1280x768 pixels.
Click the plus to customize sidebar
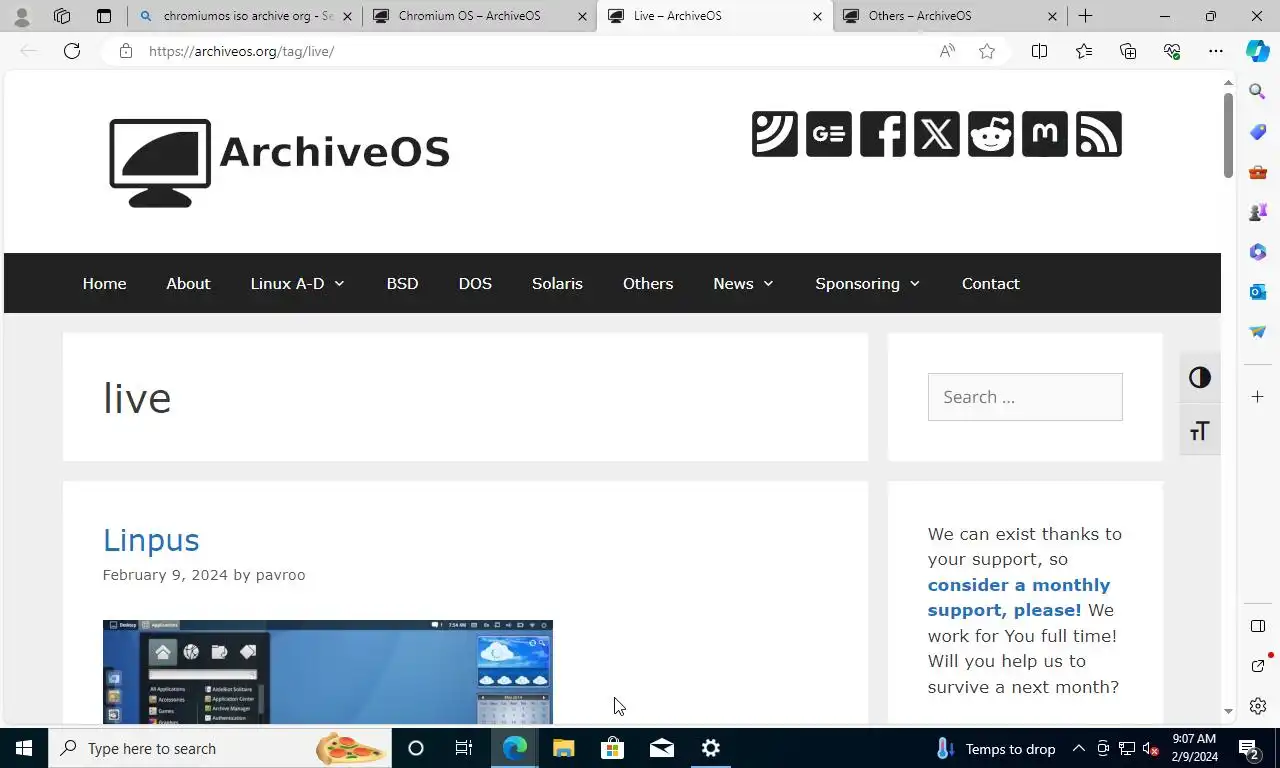1258,397
